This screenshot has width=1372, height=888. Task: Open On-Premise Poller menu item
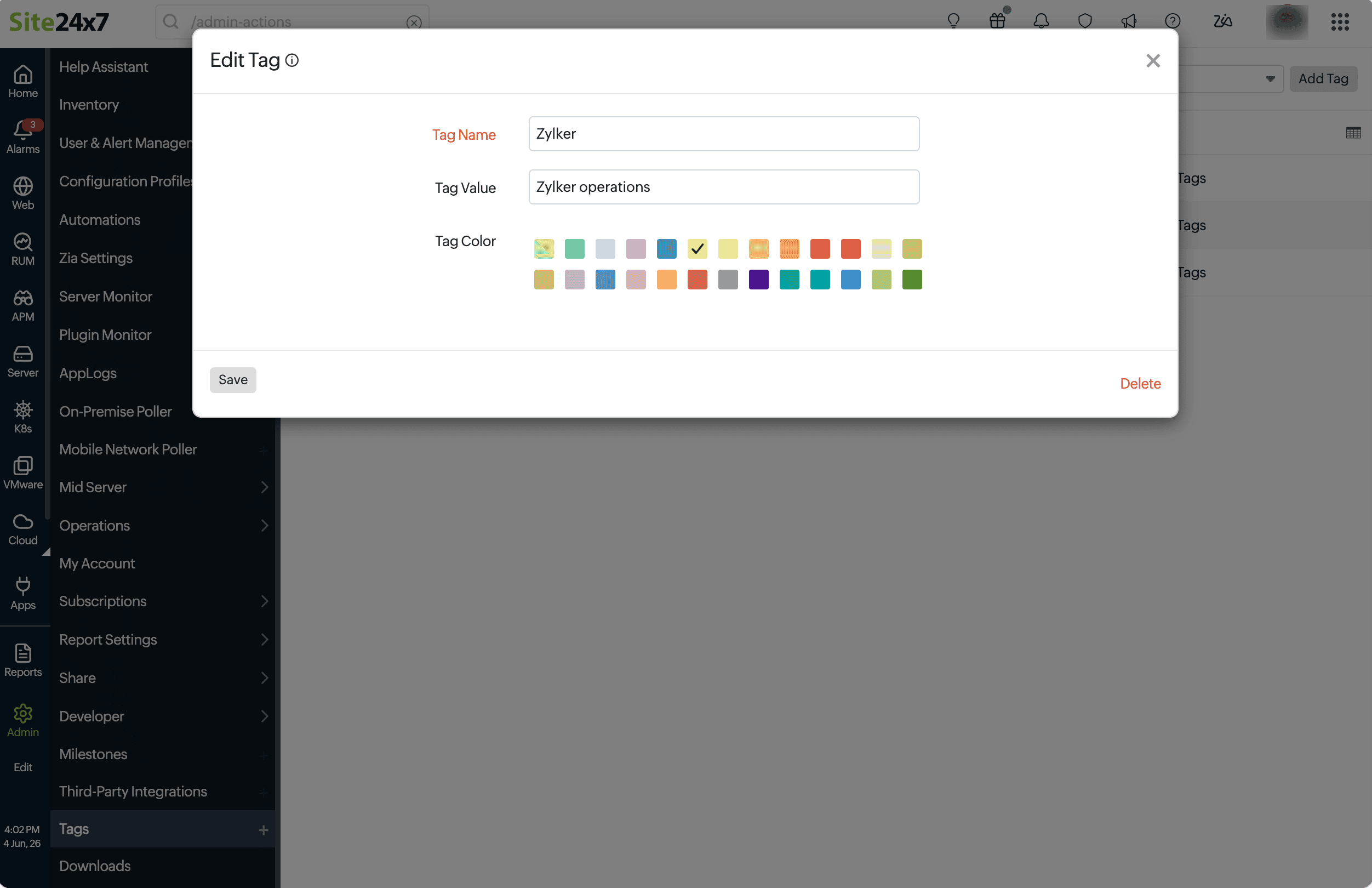point(115,412)
